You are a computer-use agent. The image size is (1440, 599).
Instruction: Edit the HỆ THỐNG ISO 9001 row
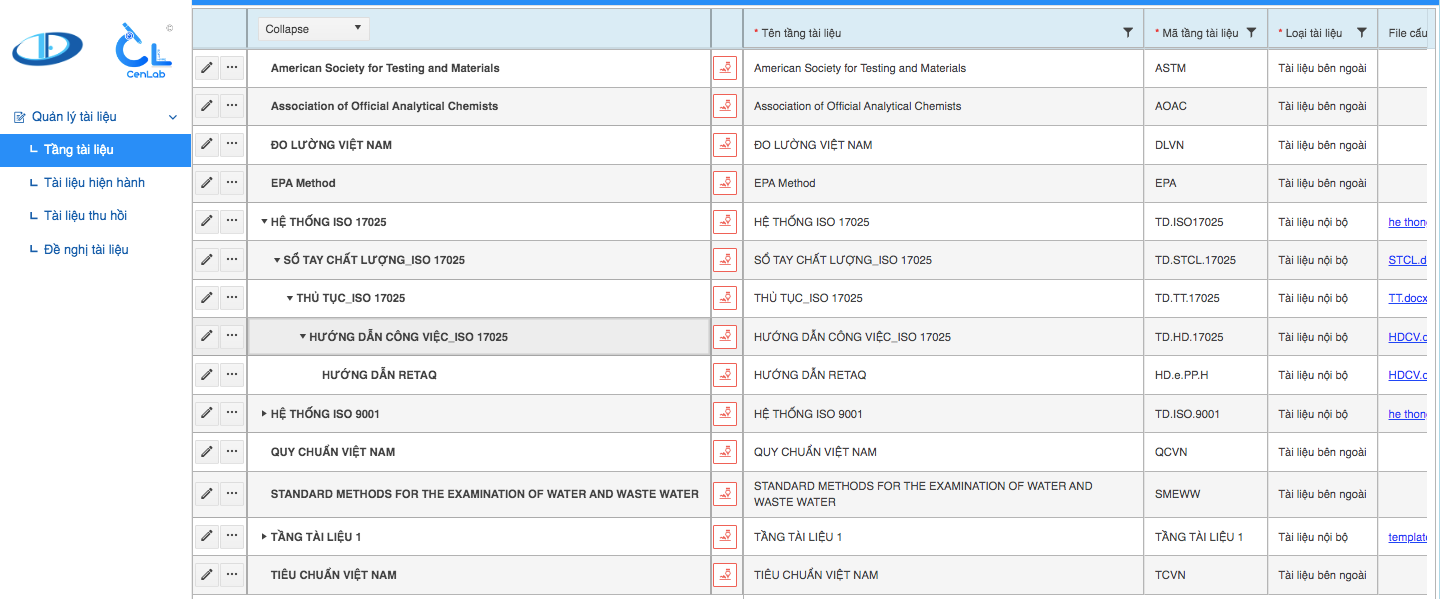(x=207, y=414)
